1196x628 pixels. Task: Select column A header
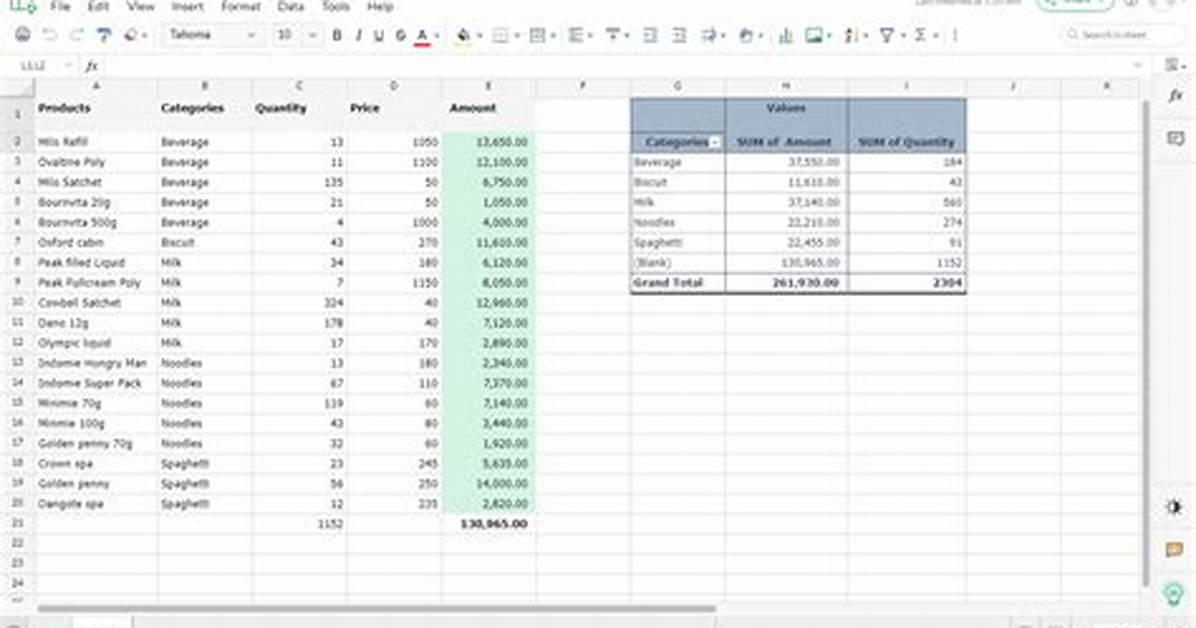pyautogui.click(x=96, y=86)
